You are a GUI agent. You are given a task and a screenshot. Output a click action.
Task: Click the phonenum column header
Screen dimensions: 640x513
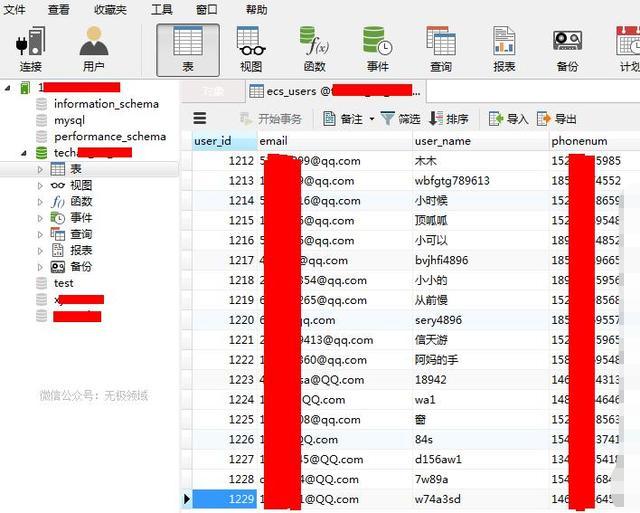point(595,141)
